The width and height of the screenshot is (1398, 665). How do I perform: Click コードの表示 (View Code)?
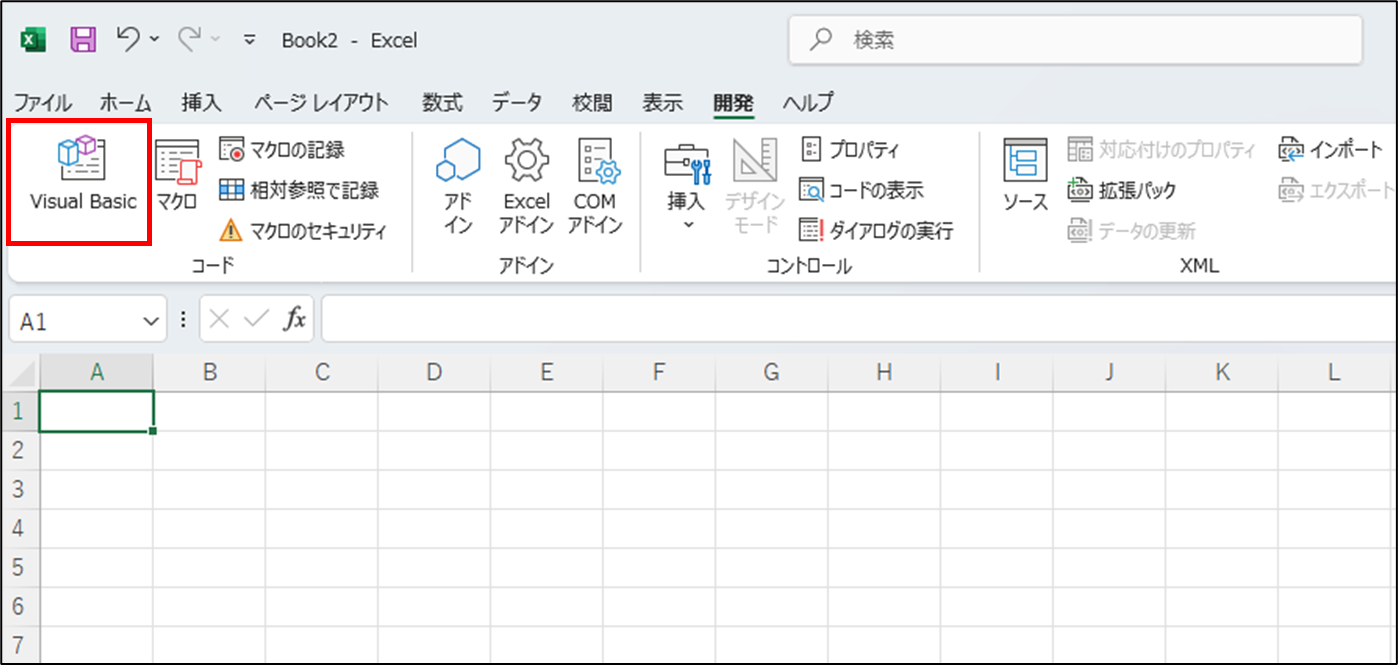point(861,190)
